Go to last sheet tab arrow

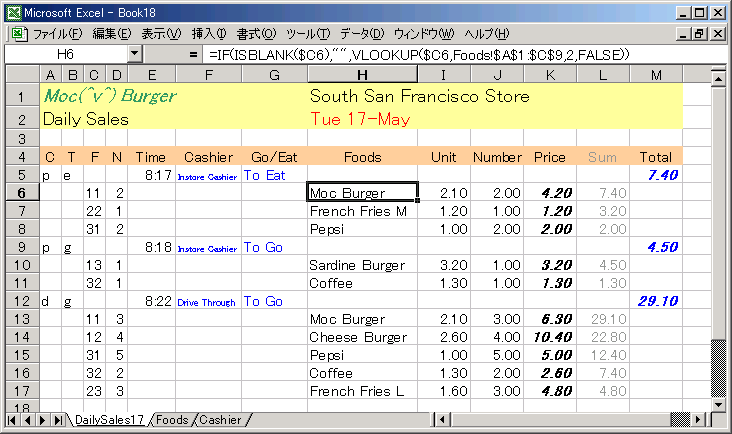point(58,420)
